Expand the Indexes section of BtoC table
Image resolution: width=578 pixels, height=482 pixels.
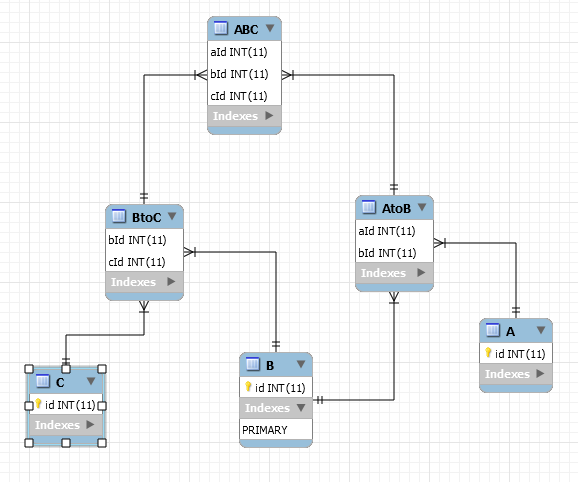(171, 282)
